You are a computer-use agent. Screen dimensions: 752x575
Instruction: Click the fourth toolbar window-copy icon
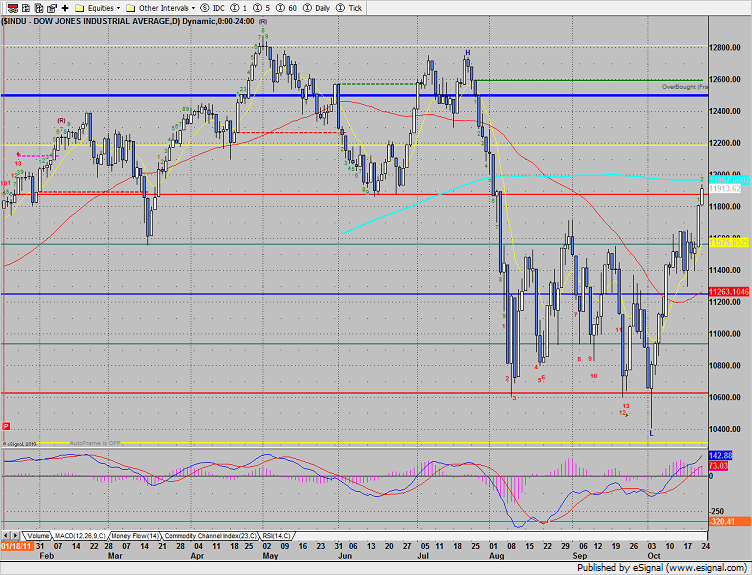(52, 8)
